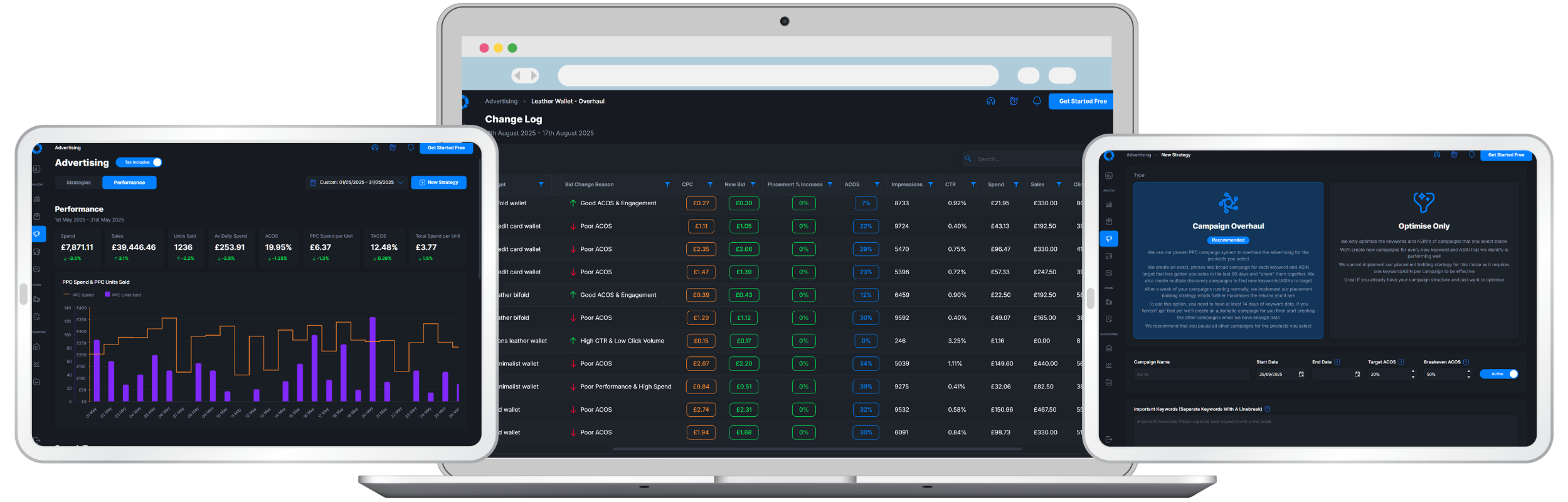Open headset support icon in Change Log header

point(991,101)
